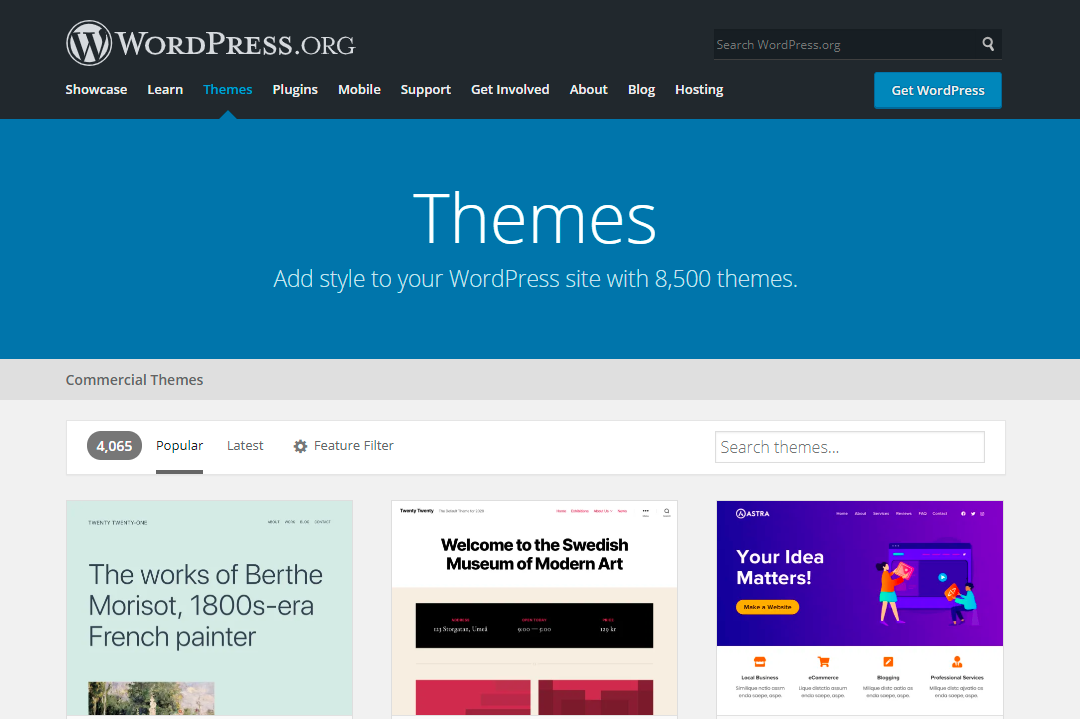Click the search magnifier icon in header
Image resolution: width=1080 pixels, height=719 pixels.
click(x=988, y=44)
